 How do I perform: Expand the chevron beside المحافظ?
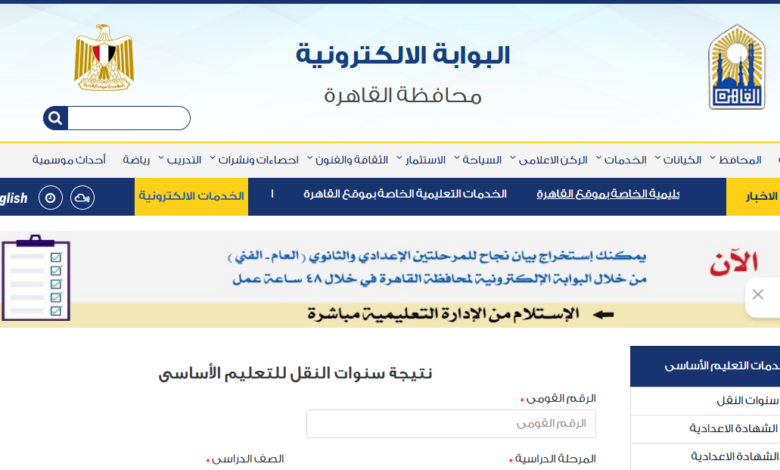pos(712,158)
